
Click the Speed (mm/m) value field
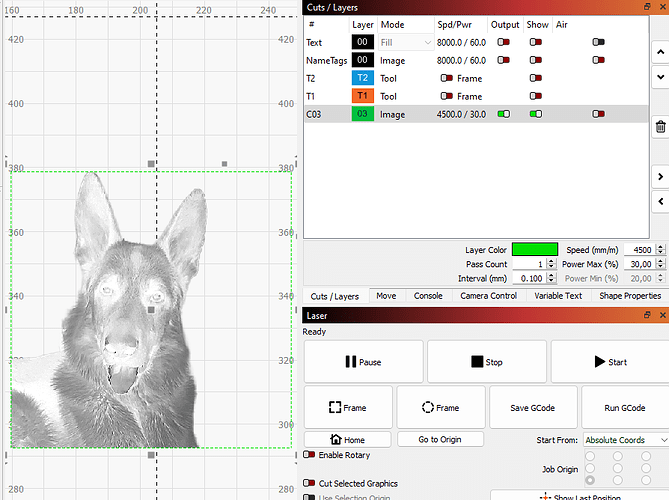pos(640,250)
